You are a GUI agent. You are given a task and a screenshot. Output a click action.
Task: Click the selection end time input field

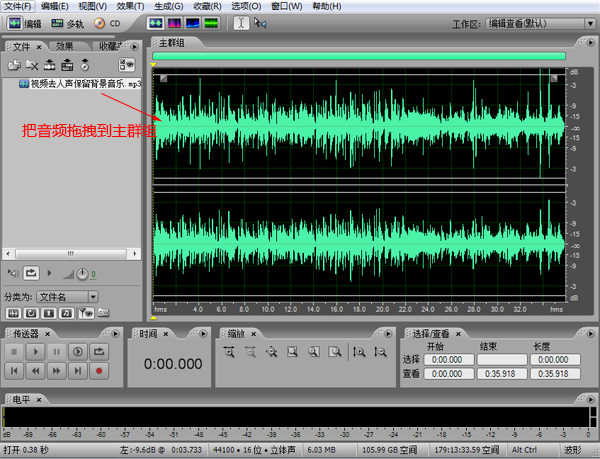pyautogui.click(x=502, y=360)
